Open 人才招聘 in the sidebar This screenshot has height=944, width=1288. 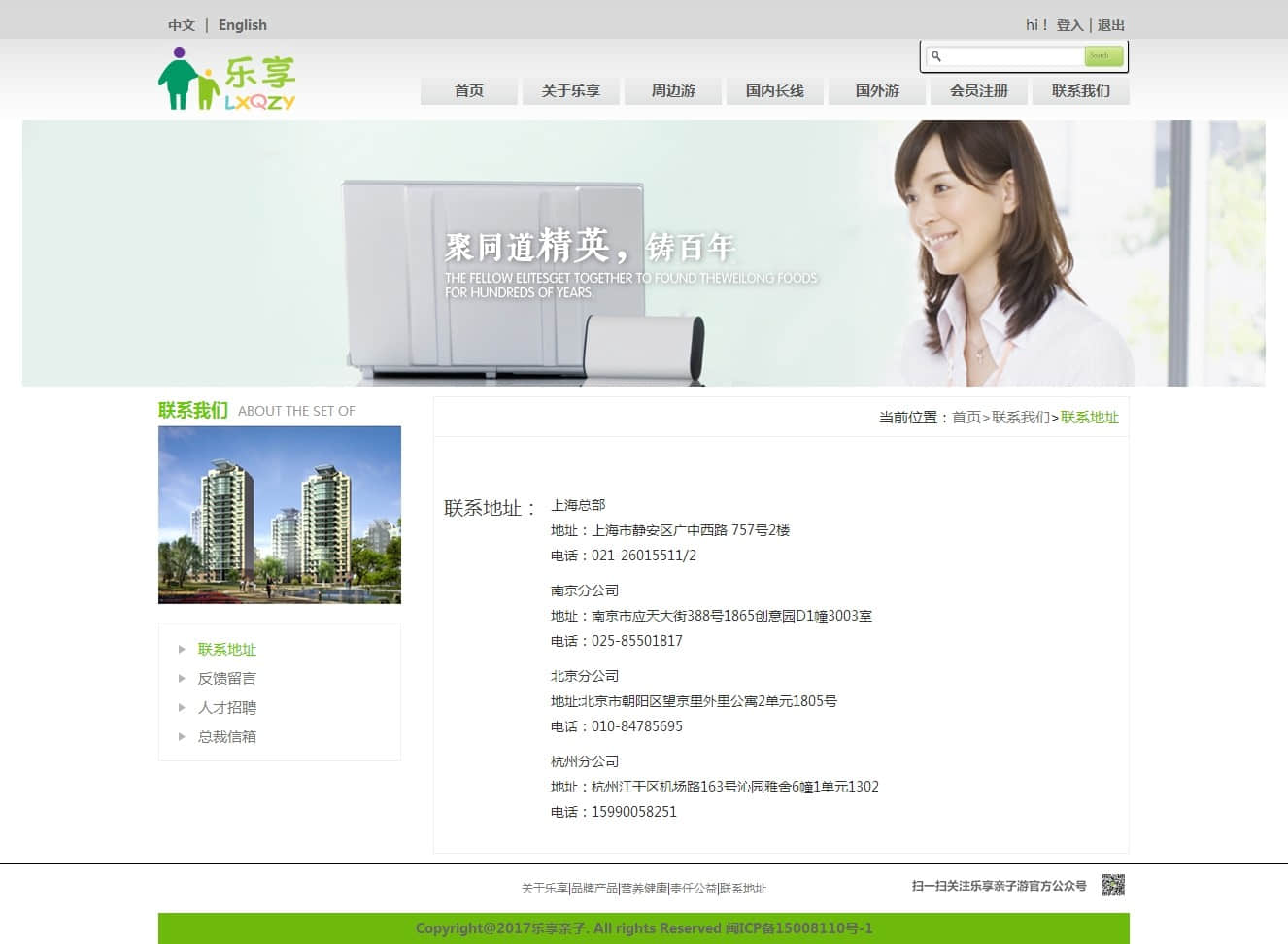227,707
